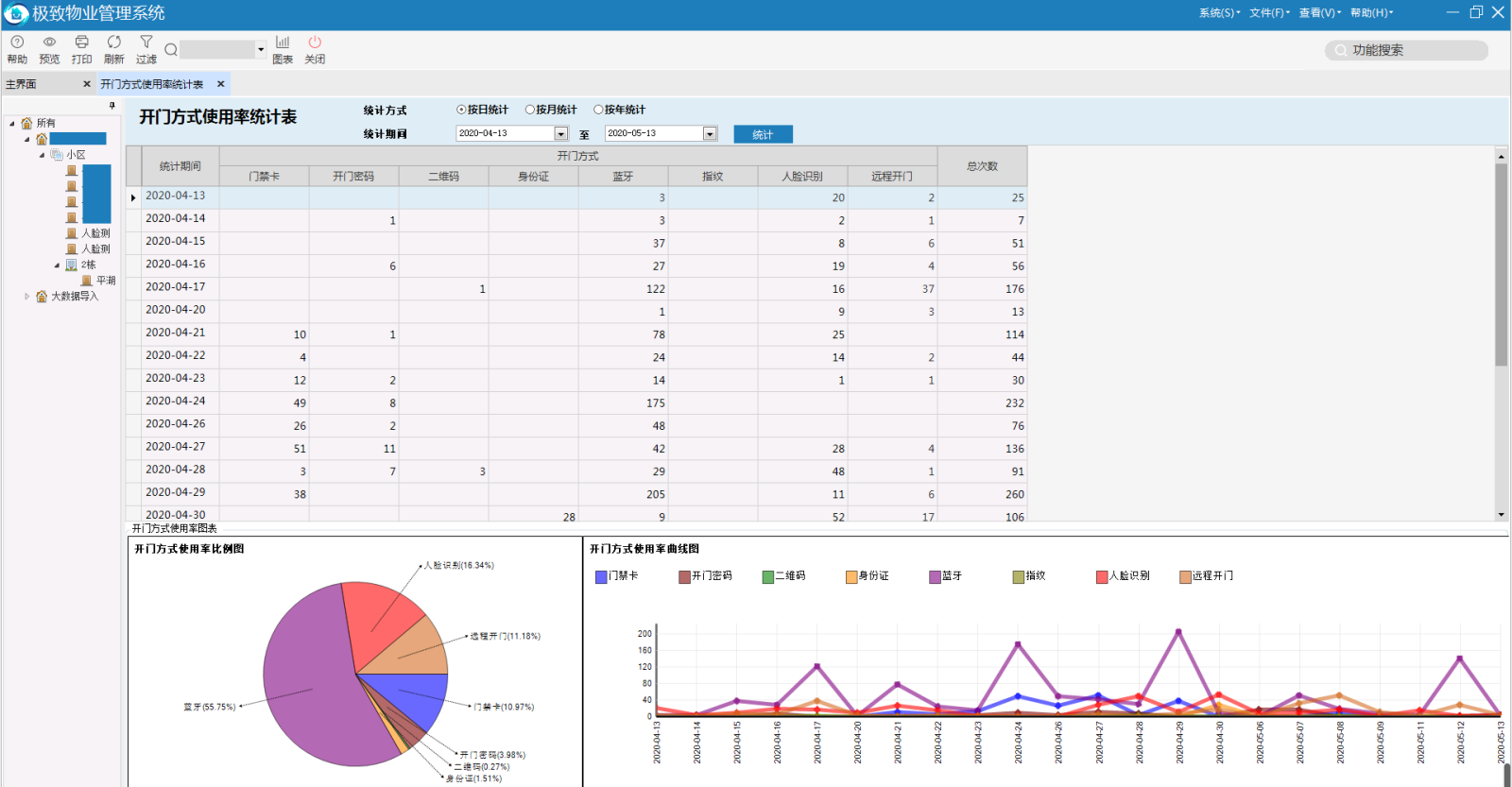The width and height of the screenshot is (1512, 787).
Task: Click the 开门密码 legend color swatch
Action: (x=684, y=576)
